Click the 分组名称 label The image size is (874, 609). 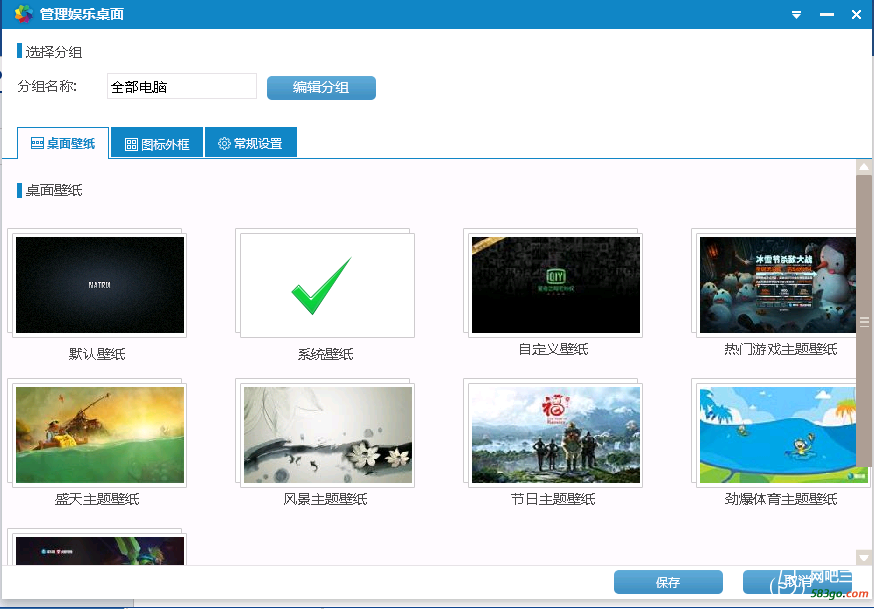(x=47, y=86)
